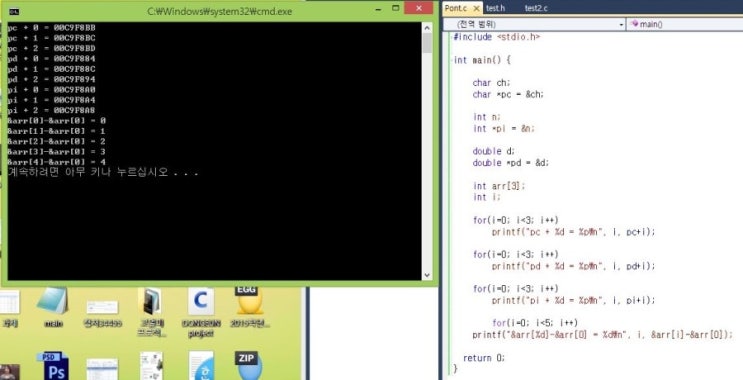Screen dimensions: 743x380
Task: Click console line '&arr[4]-&arr[0] = 4'
Action: coord(56,162)
